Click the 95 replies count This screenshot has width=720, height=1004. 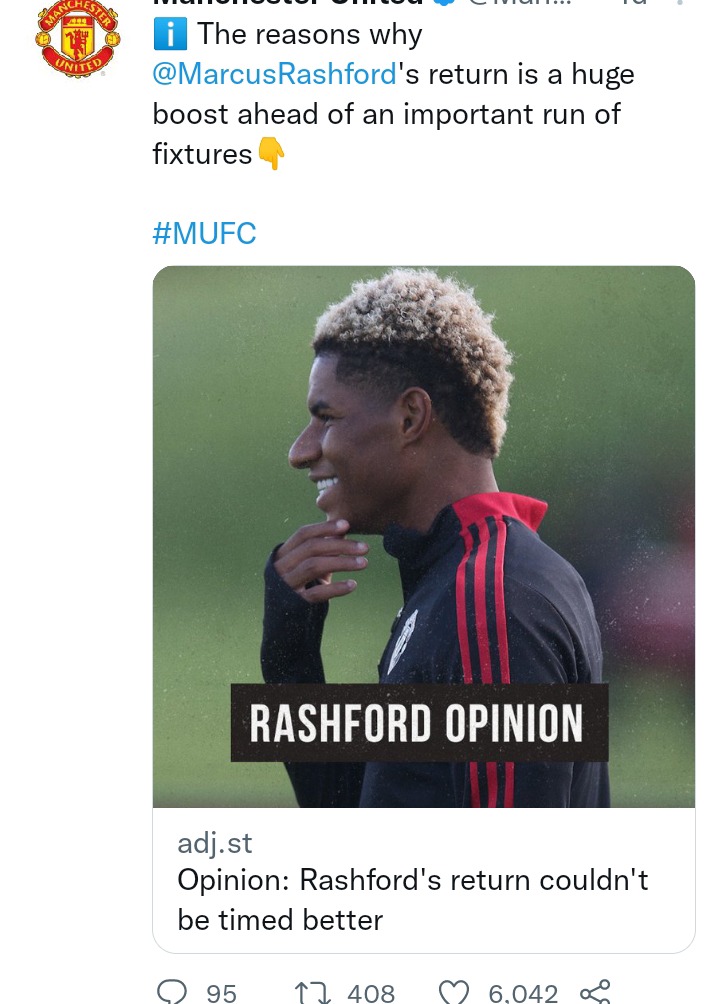222,994
